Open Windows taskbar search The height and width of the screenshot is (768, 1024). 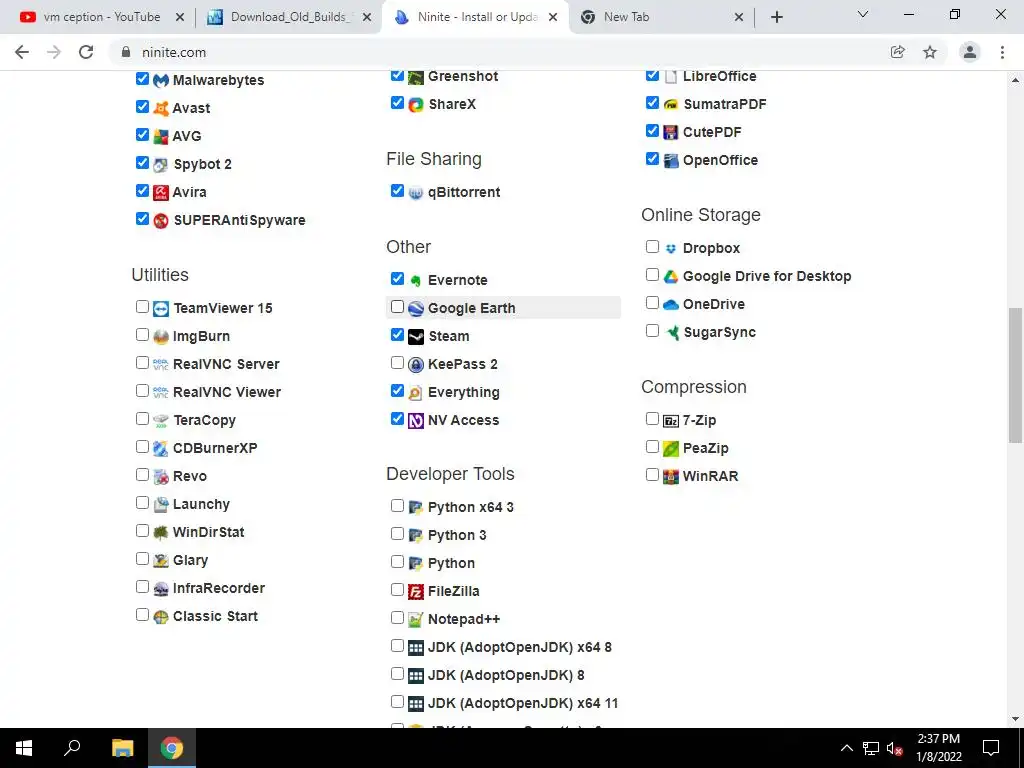tap(72, 748)
